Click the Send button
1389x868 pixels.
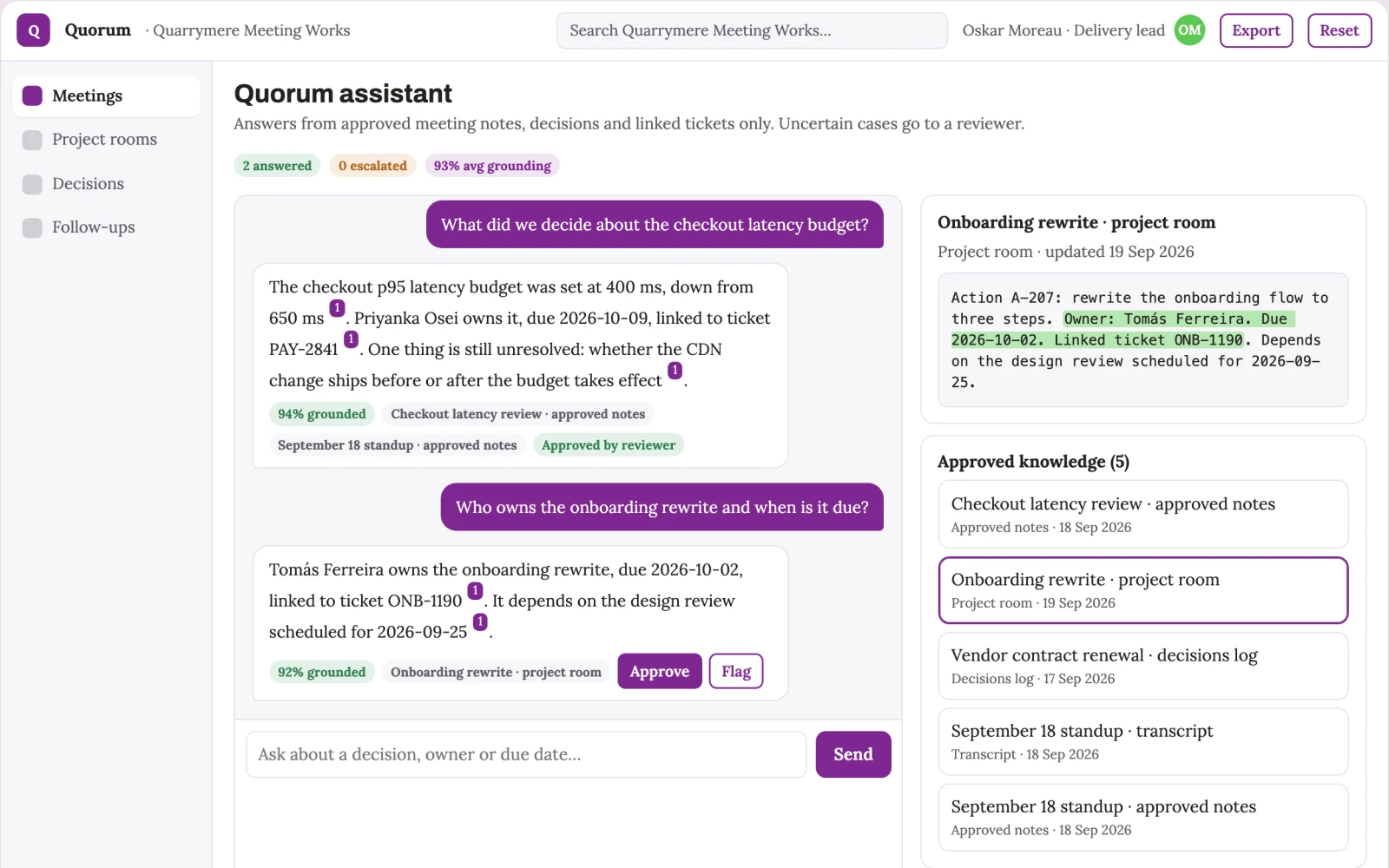pyautogui.click(x=853, y=754)
